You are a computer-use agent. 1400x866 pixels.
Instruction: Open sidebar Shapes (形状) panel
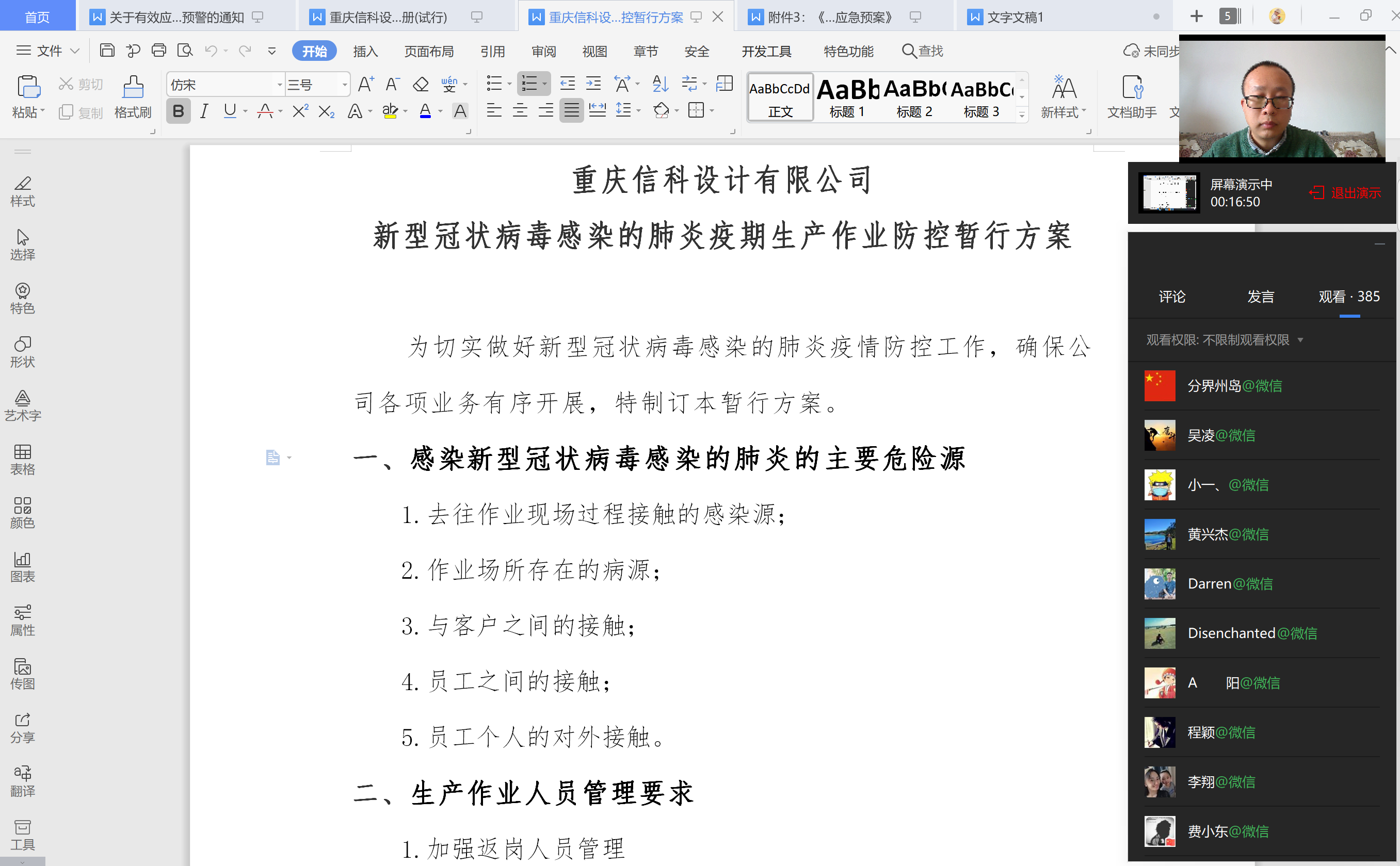coord(22,352)
